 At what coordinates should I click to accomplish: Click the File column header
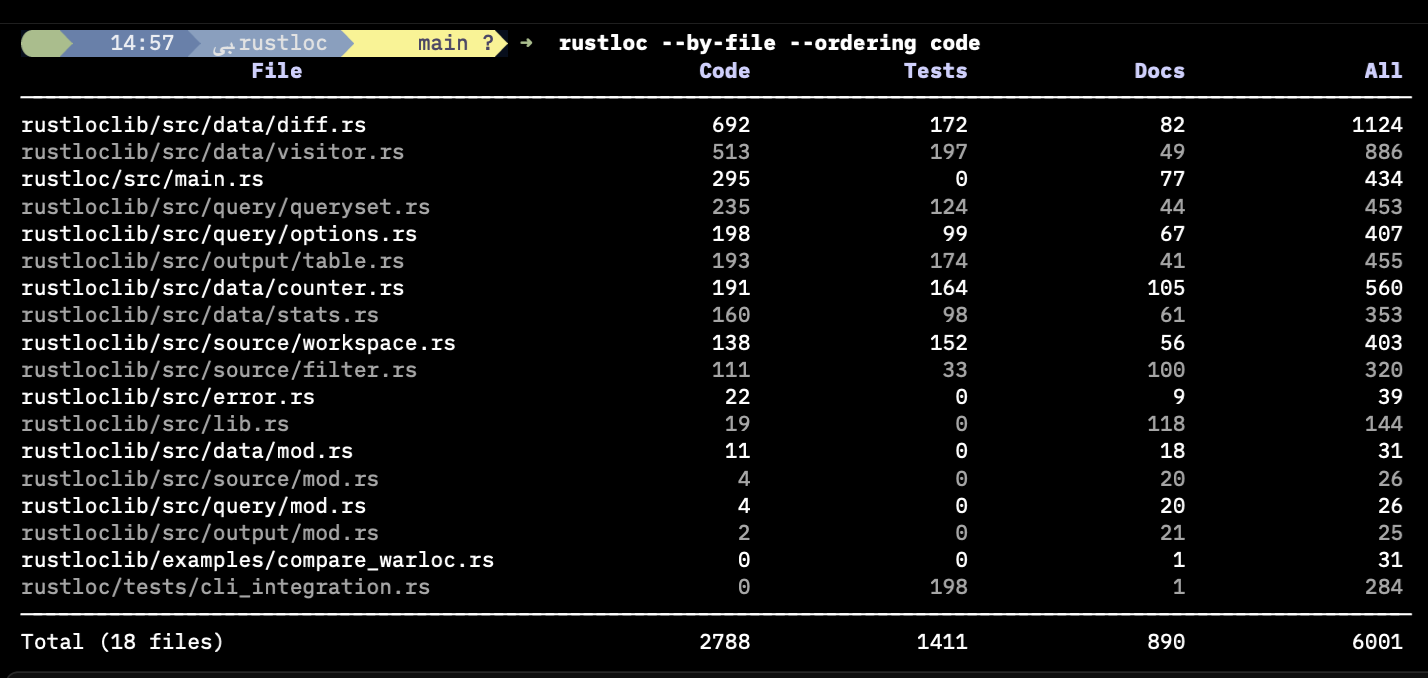coord(276,70)
